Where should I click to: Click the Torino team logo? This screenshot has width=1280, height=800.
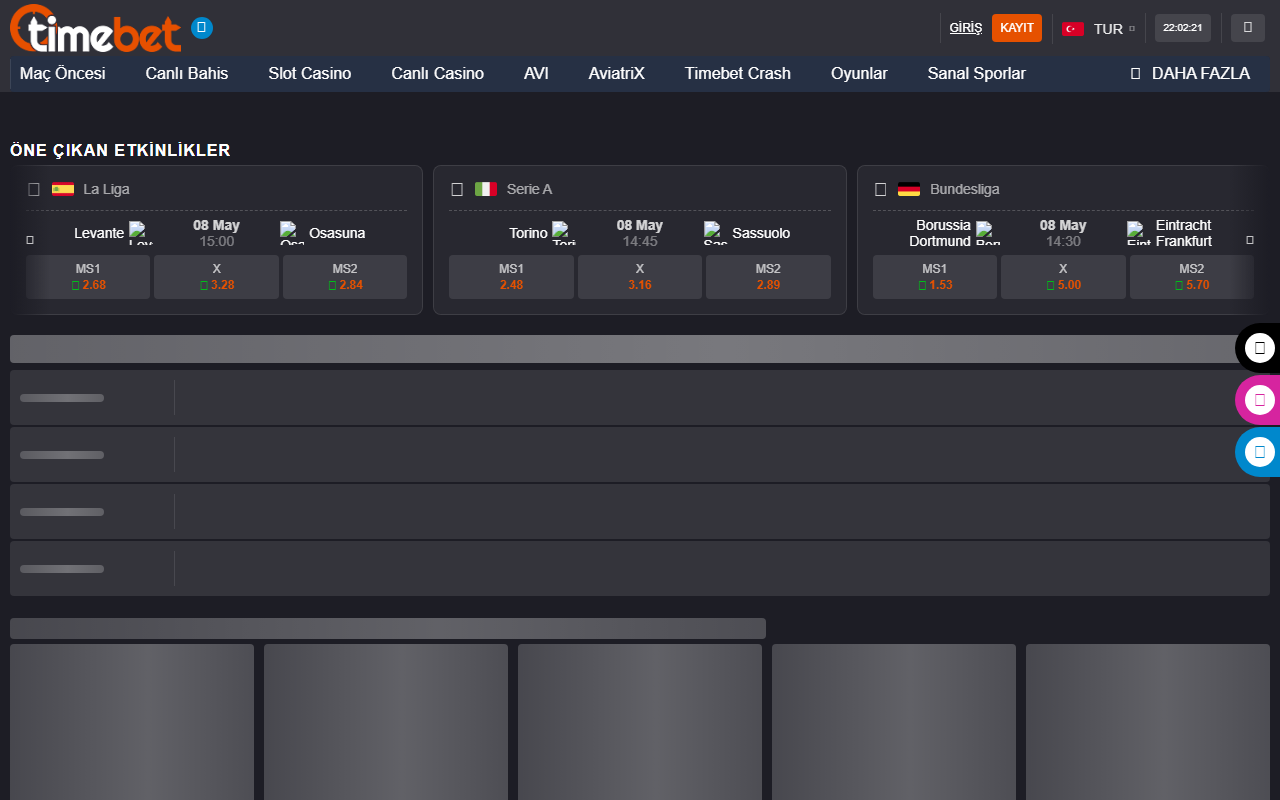coord(564,233)
